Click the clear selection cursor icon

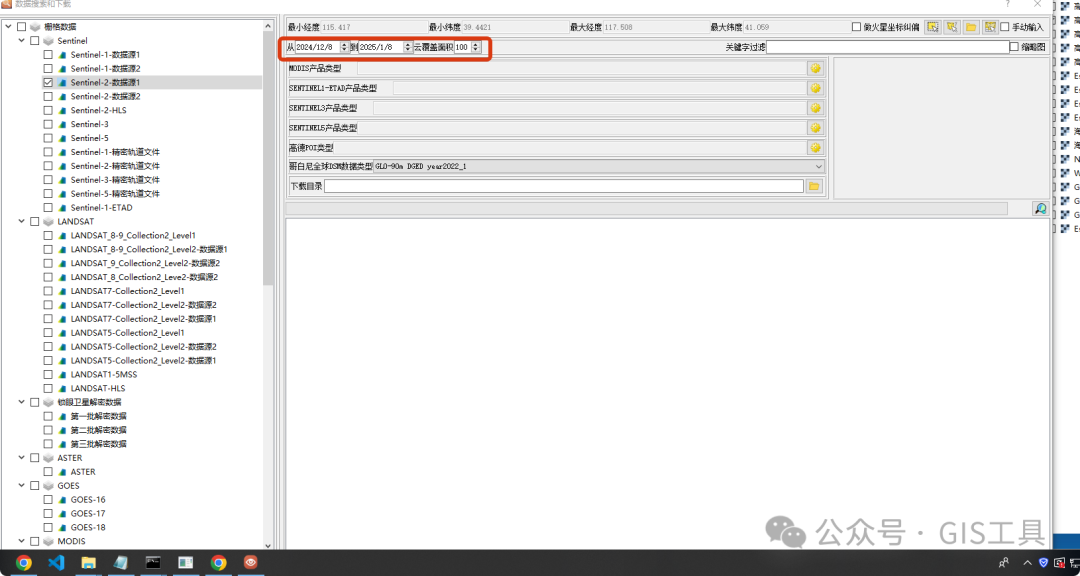953,27
